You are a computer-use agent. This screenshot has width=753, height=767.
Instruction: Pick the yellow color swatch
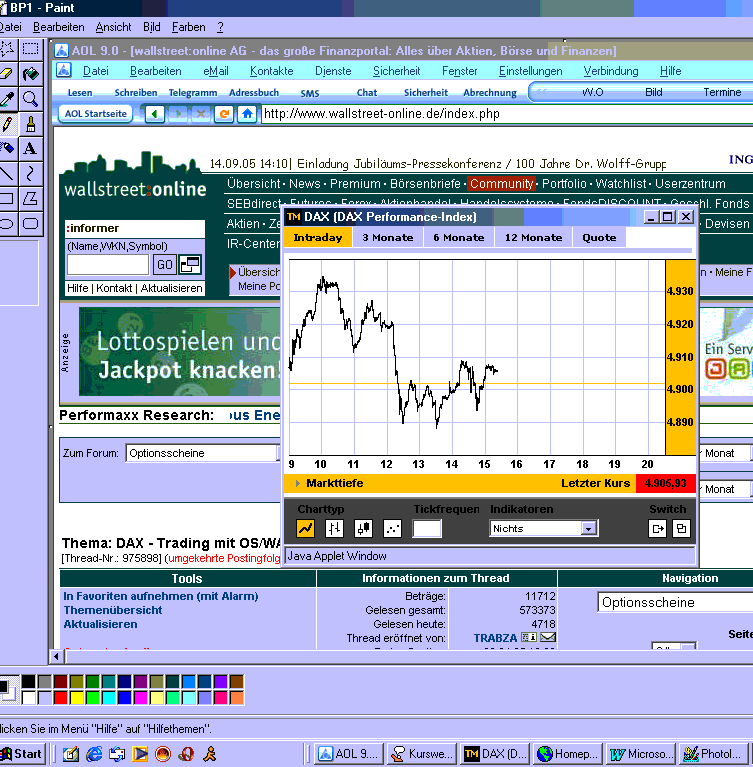point(77,697)
